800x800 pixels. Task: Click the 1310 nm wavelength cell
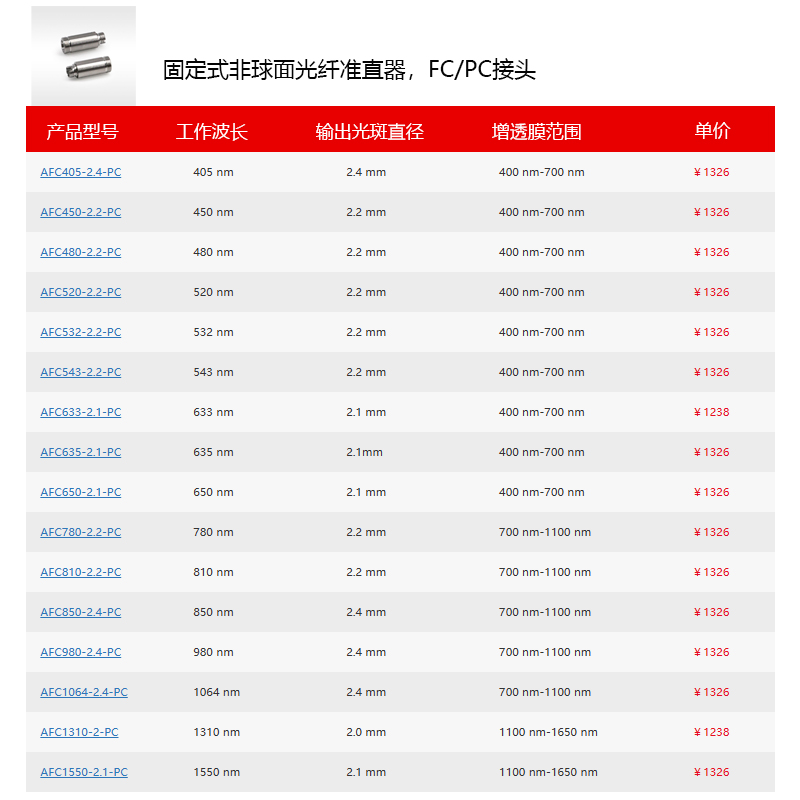216,732
